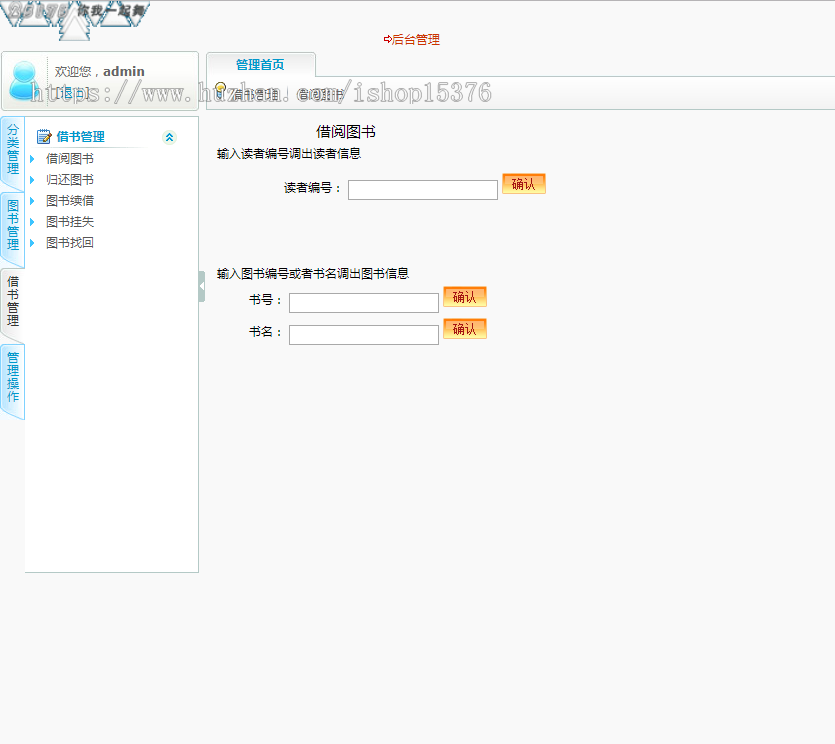Image resolution: width=835 pixels, height=744 pixels.
Task: Click the left-edge arrow to collapse sidebar
Action: 202,284
